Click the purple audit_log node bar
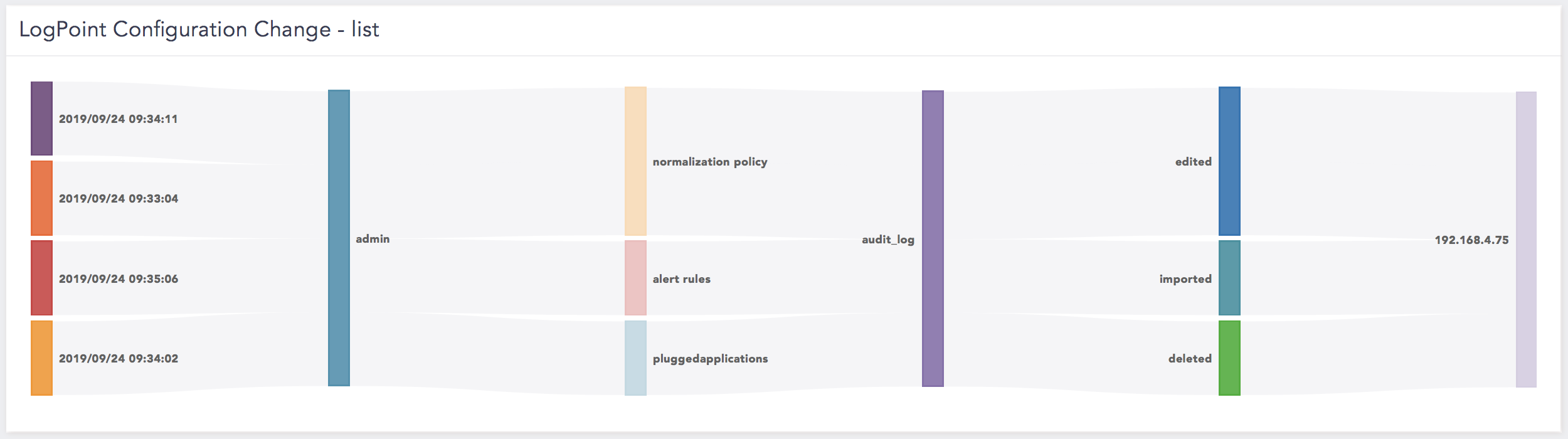Viewport: 1568px width, 439px height. [x=933, y=238]
